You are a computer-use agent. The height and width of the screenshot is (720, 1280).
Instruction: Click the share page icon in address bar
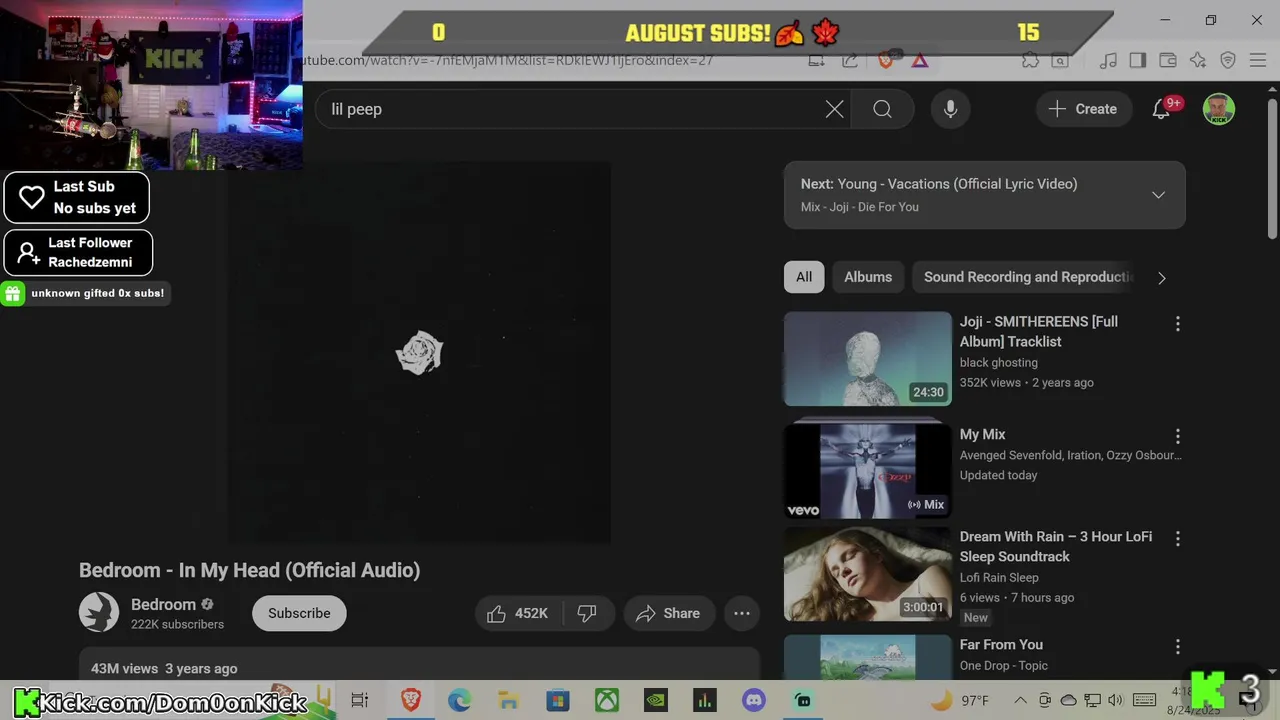(850, 60)
